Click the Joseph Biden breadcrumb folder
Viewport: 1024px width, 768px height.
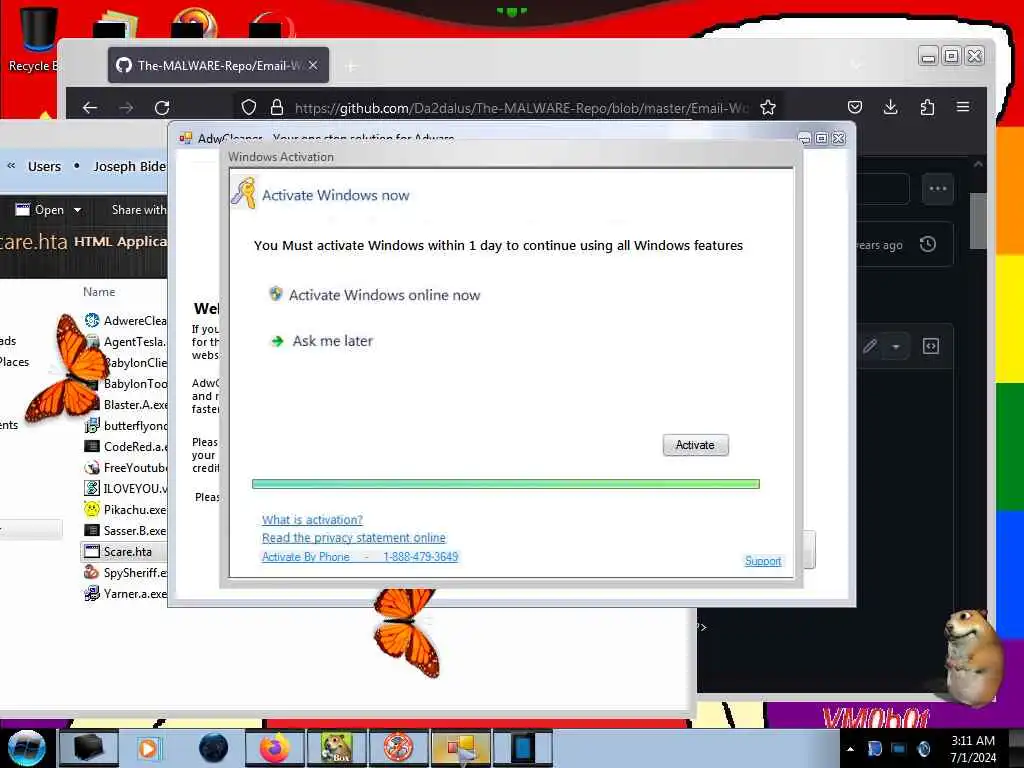tap(130, 167)
